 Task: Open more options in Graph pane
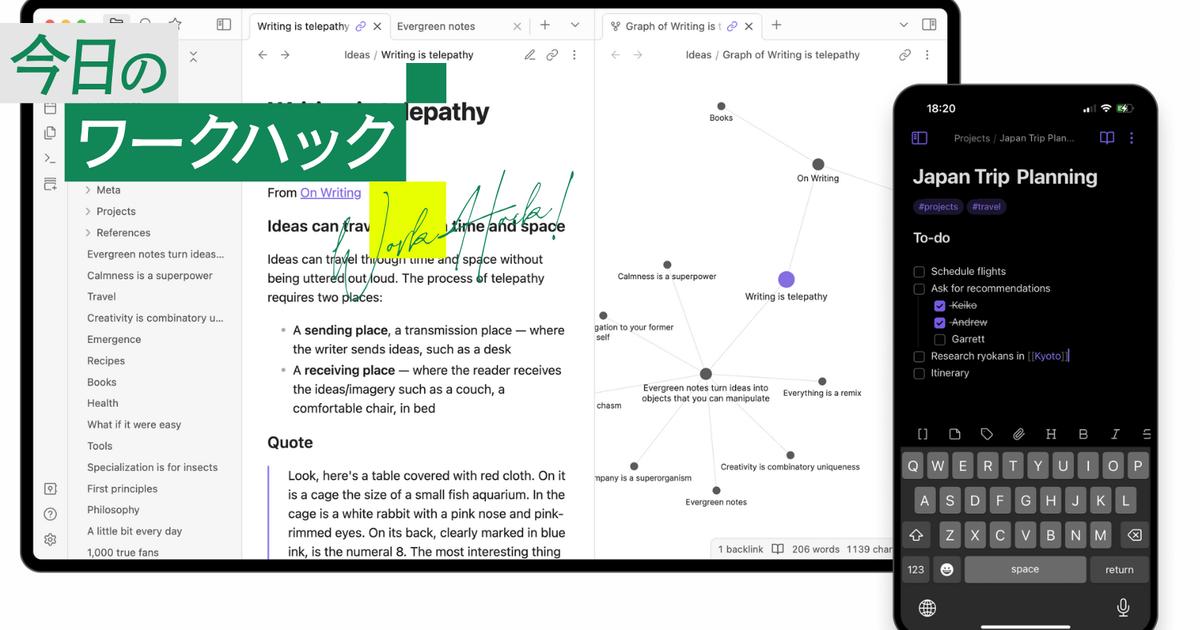(x=927, y=55)
